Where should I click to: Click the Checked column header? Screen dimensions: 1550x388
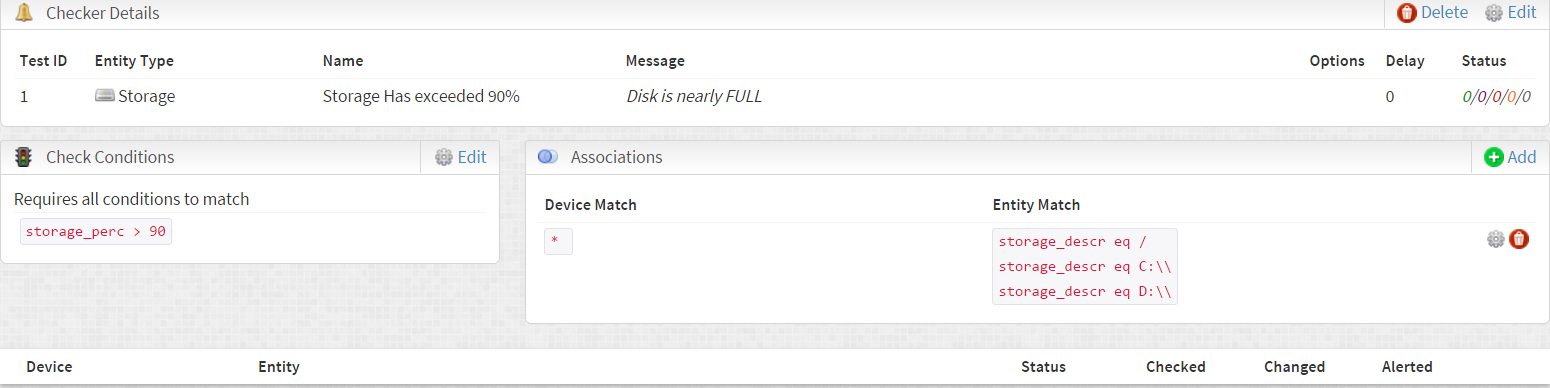1176,367
